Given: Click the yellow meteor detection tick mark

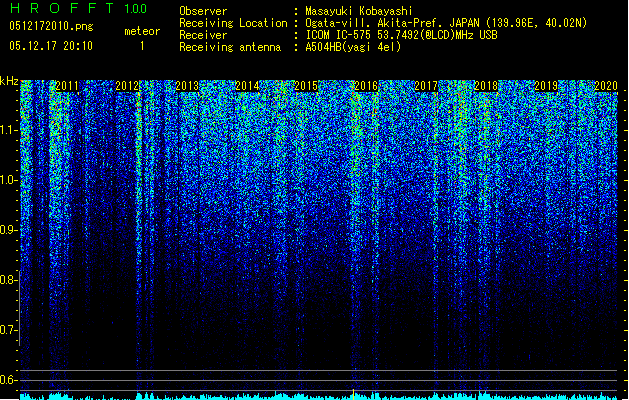Looking at the screenshot, I should [x=353, y=394].
